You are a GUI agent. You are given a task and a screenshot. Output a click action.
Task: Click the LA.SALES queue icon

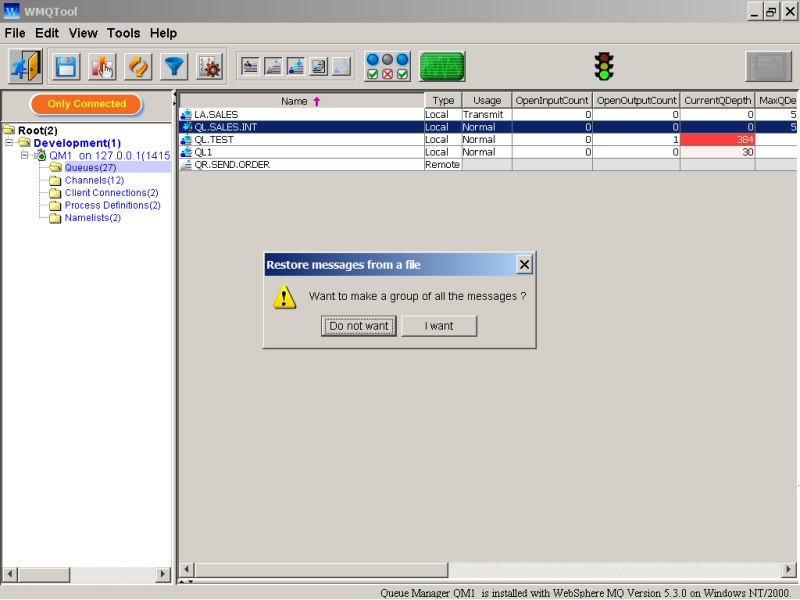186,114
